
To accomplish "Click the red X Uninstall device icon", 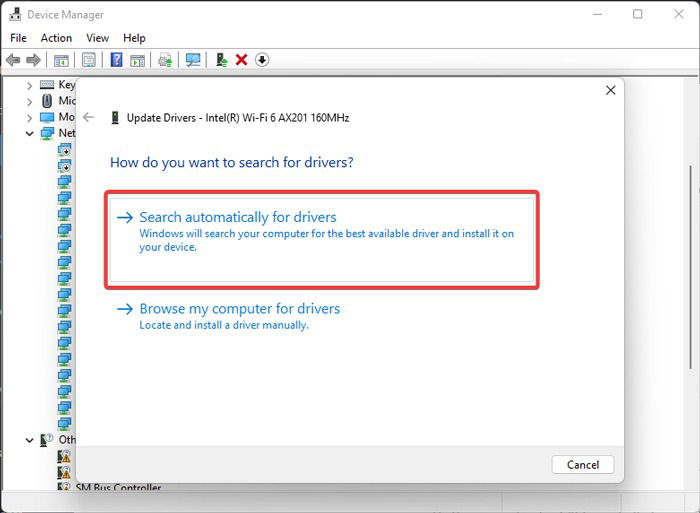I will (242, 59).
